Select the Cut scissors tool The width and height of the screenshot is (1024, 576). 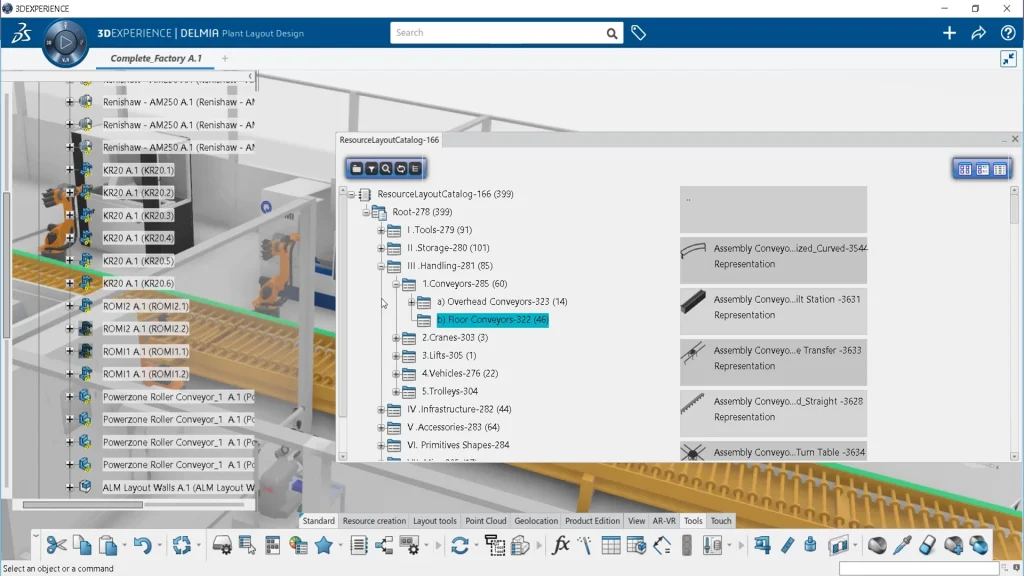tap(56, 545)
